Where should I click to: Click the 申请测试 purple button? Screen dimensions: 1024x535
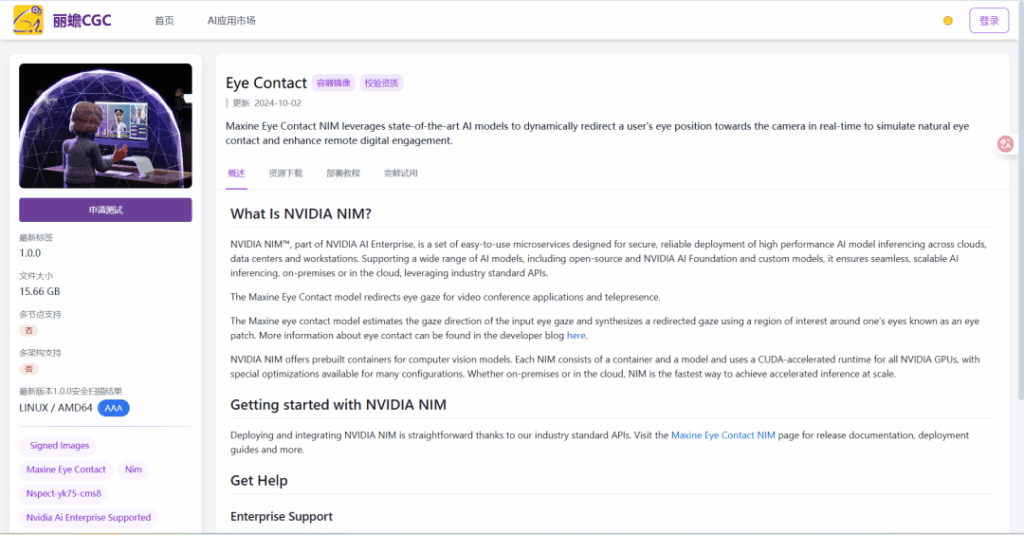pos(106,210)
